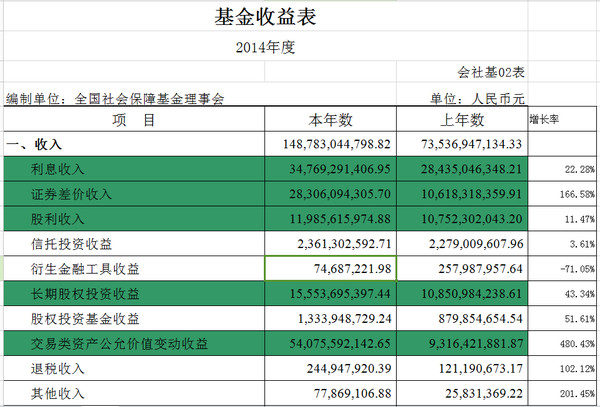Click the 2014年度 cell
The height and width of the screenshot is (407, 600).
[x=266, y=47]
